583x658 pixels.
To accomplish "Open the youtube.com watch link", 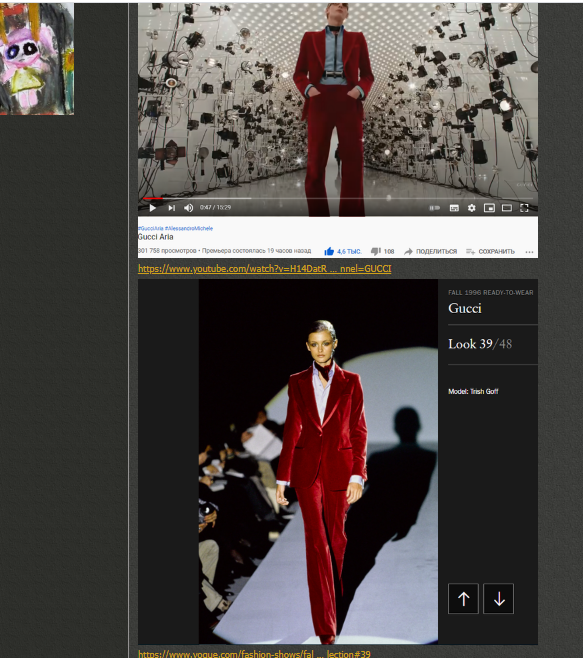I will (x=264, y=269).
